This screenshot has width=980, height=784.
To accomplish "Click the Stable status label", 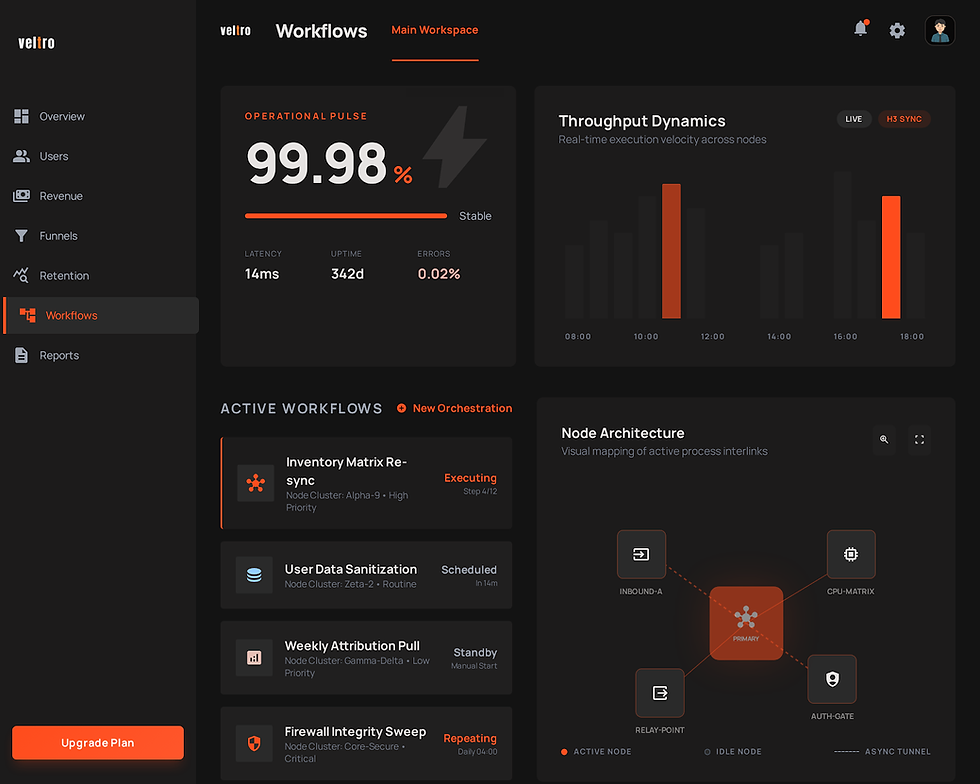I will [475, 216].
